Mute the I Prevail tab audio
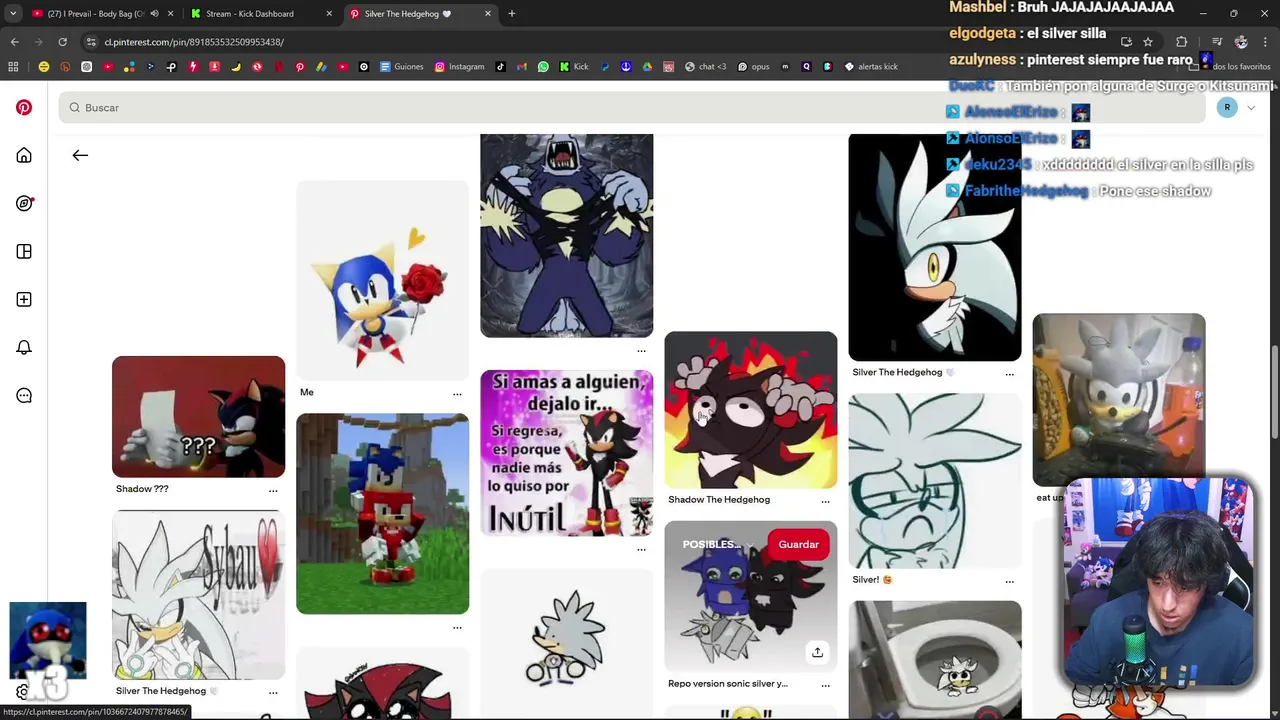 tap(154, 14)
